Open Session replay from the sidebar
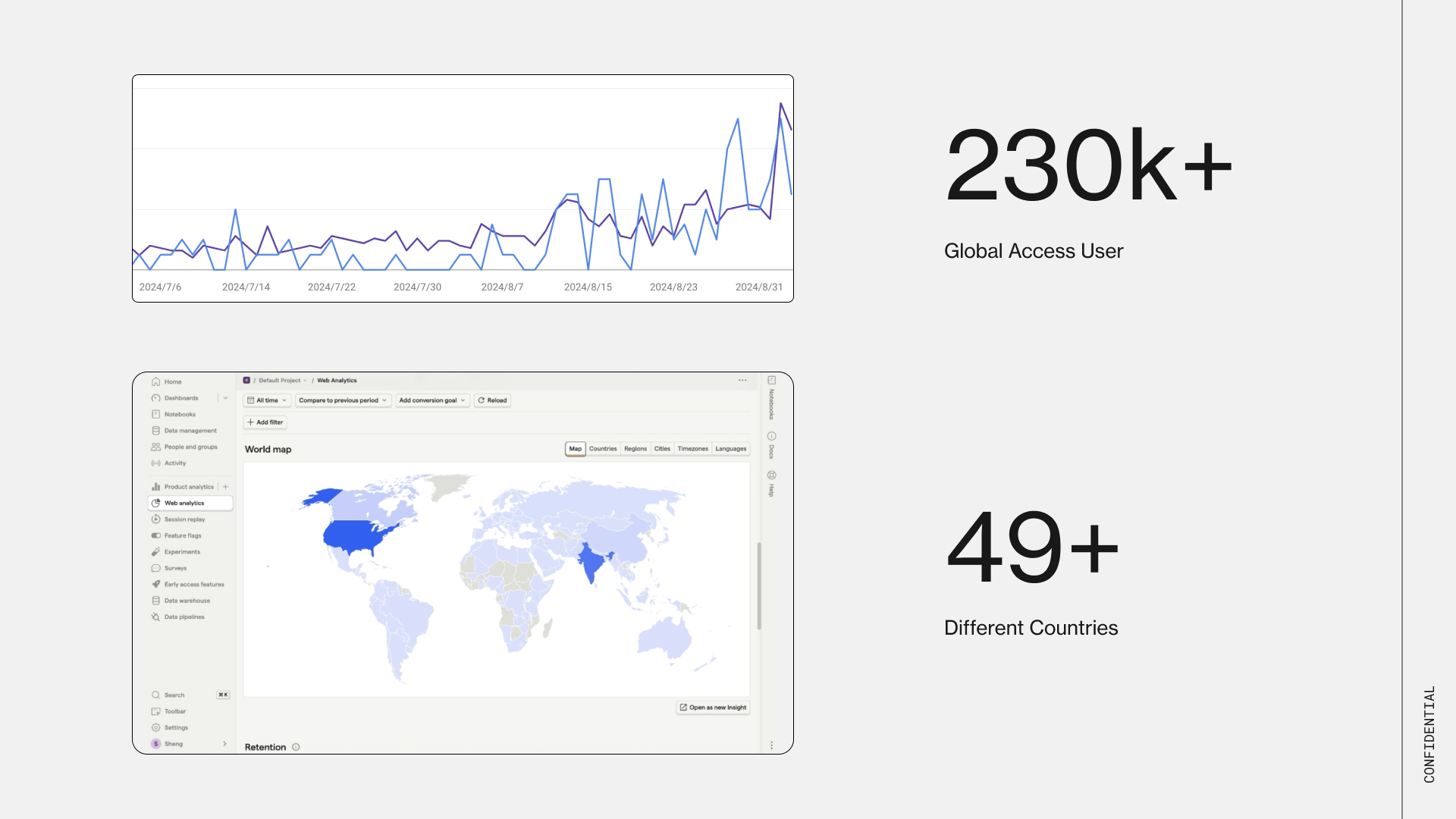 click(184, 519)
